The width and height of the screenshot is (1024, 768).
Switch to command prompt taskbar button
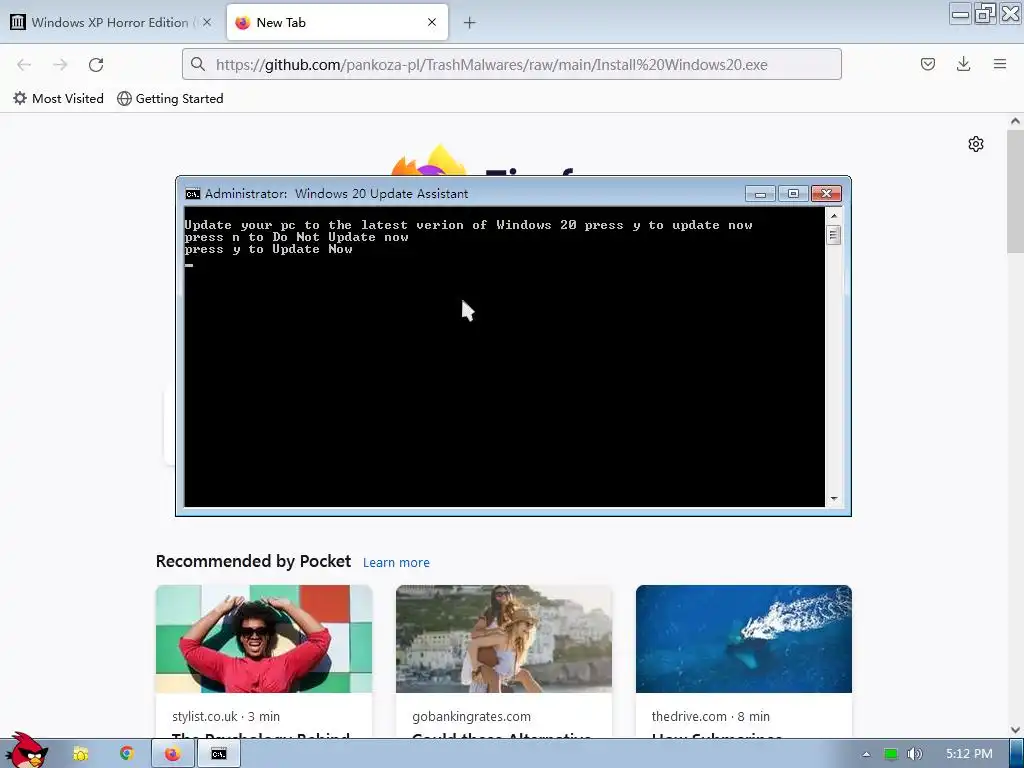(x=219, y=754)
